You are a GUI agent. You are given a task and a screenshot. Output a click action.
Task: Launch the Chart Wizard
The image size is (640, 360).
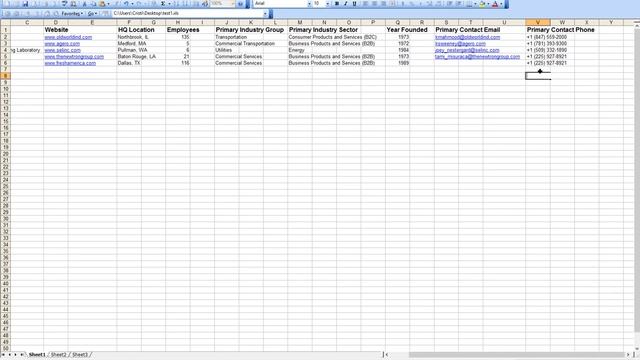pyautogui.click(x=196, y=4)
